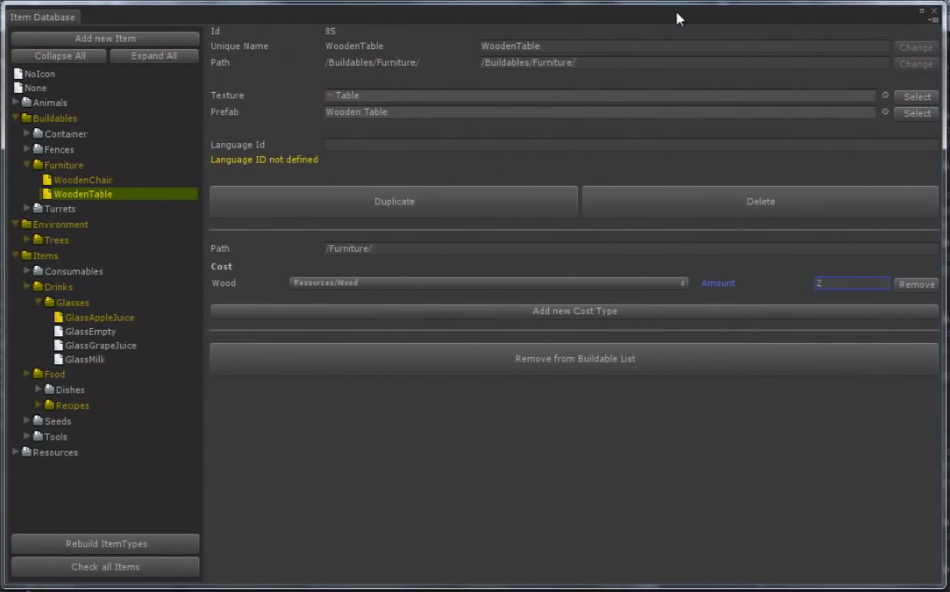Click the WoodenChair item icon
Image resolution: width=950 pixels, height=592 pixels.
click(47, 181)
